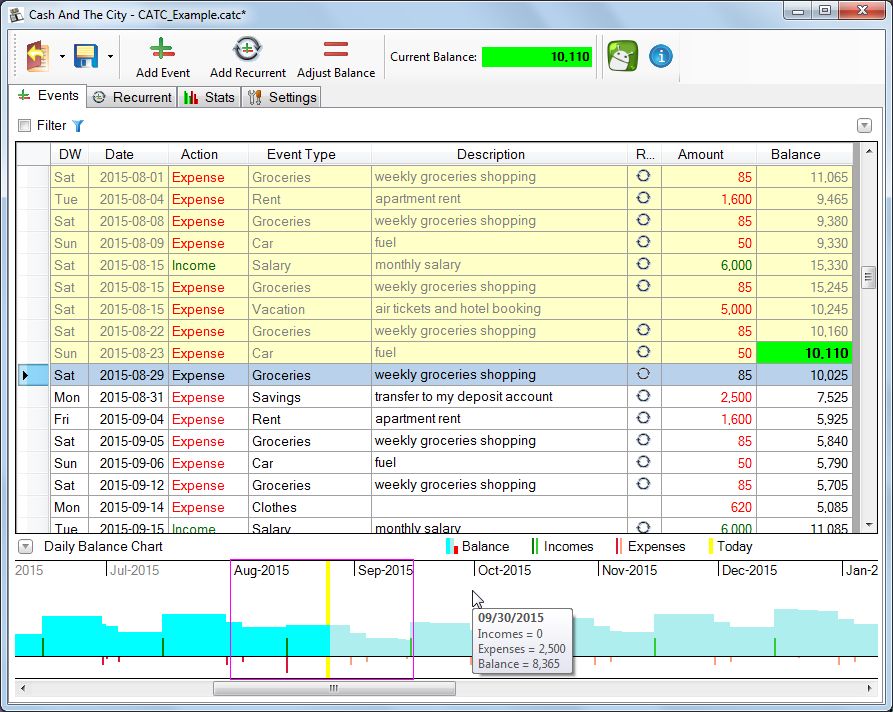
Task: Click the chart scrollbar right arrow
Action: [870, 688]
